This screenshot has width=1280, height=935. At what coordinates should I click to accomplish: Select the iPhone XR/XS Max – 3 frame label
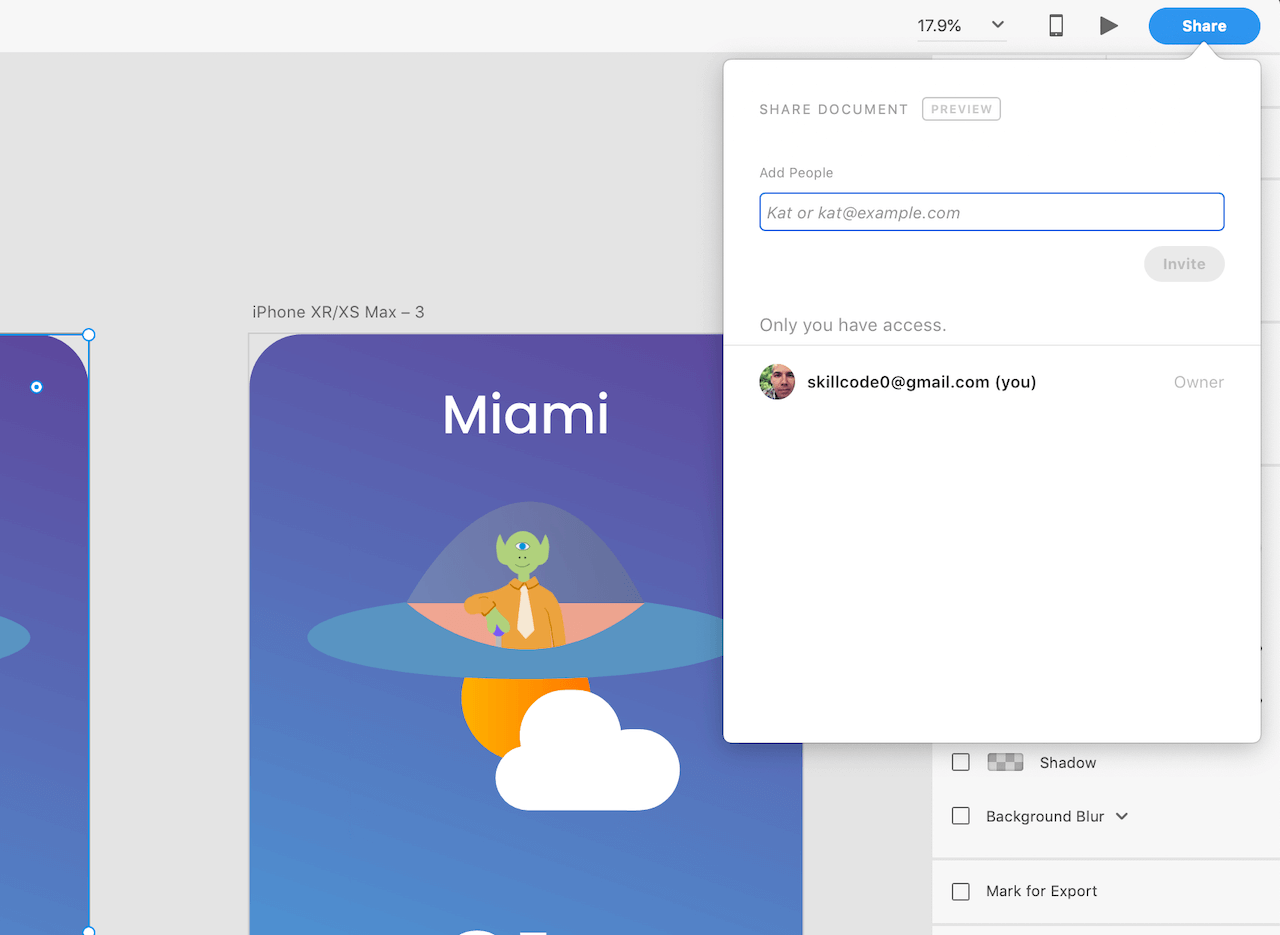(338, 311)
